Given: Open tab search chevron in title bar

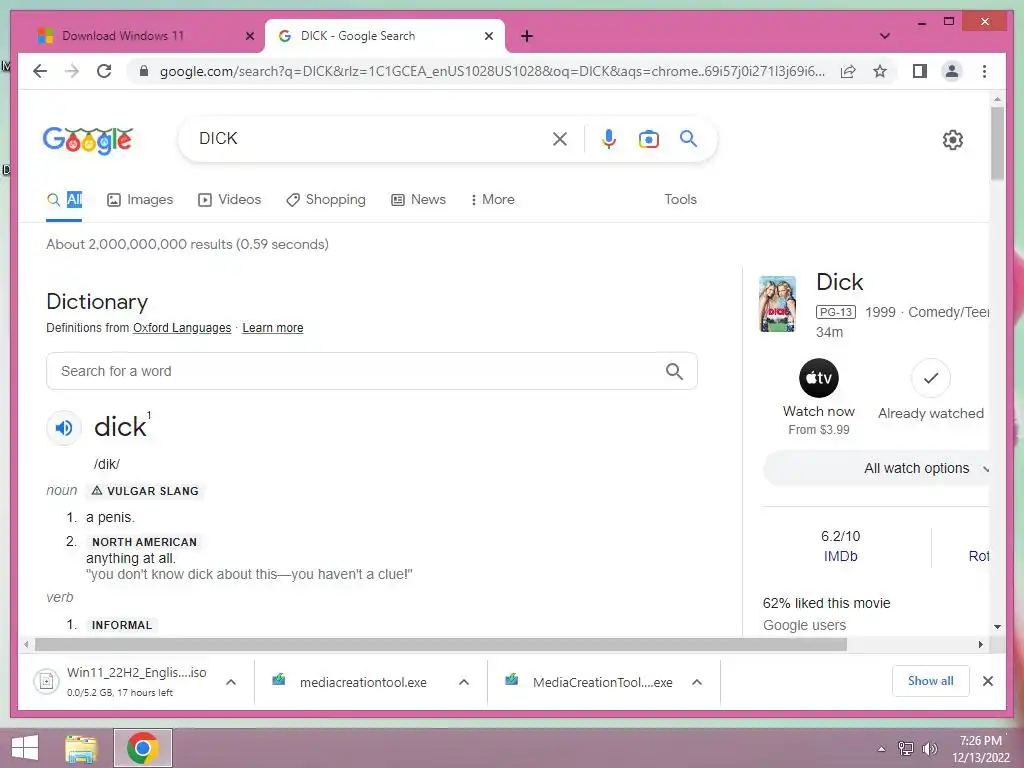Looking at the screenshot, I should (885, 36).
